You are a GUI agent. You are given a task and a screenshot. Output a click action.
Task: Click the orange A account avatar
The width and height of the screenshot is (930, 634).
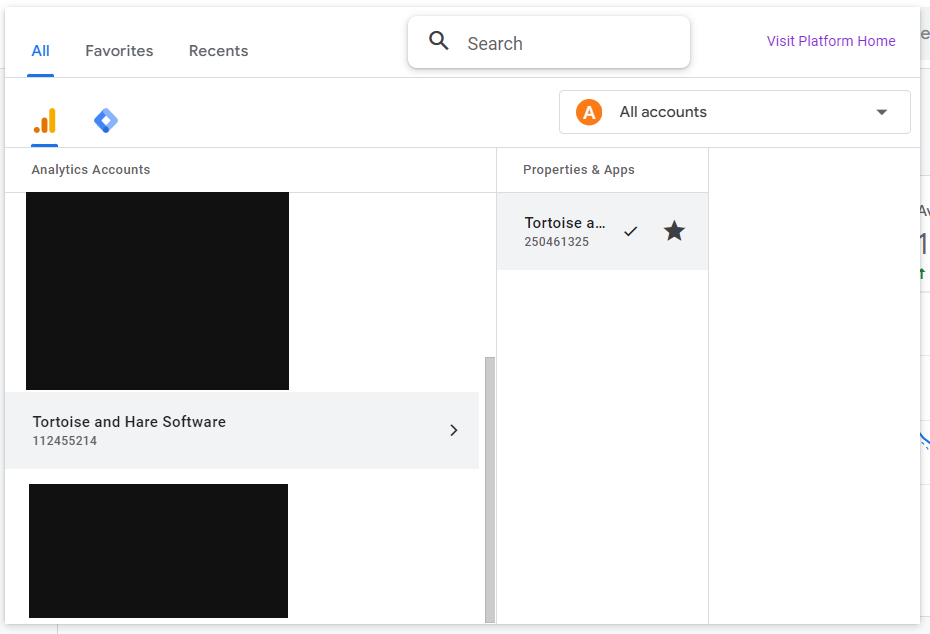[589, 112]
